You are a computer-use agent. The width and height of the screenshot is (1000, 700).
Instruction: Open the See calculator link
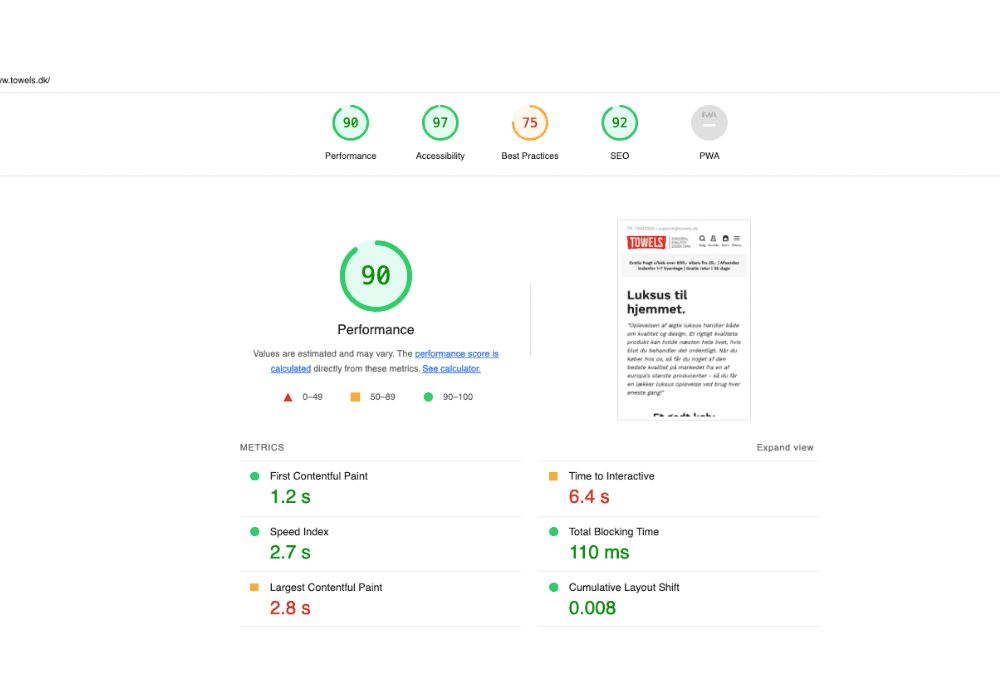(x=450, y=368)
